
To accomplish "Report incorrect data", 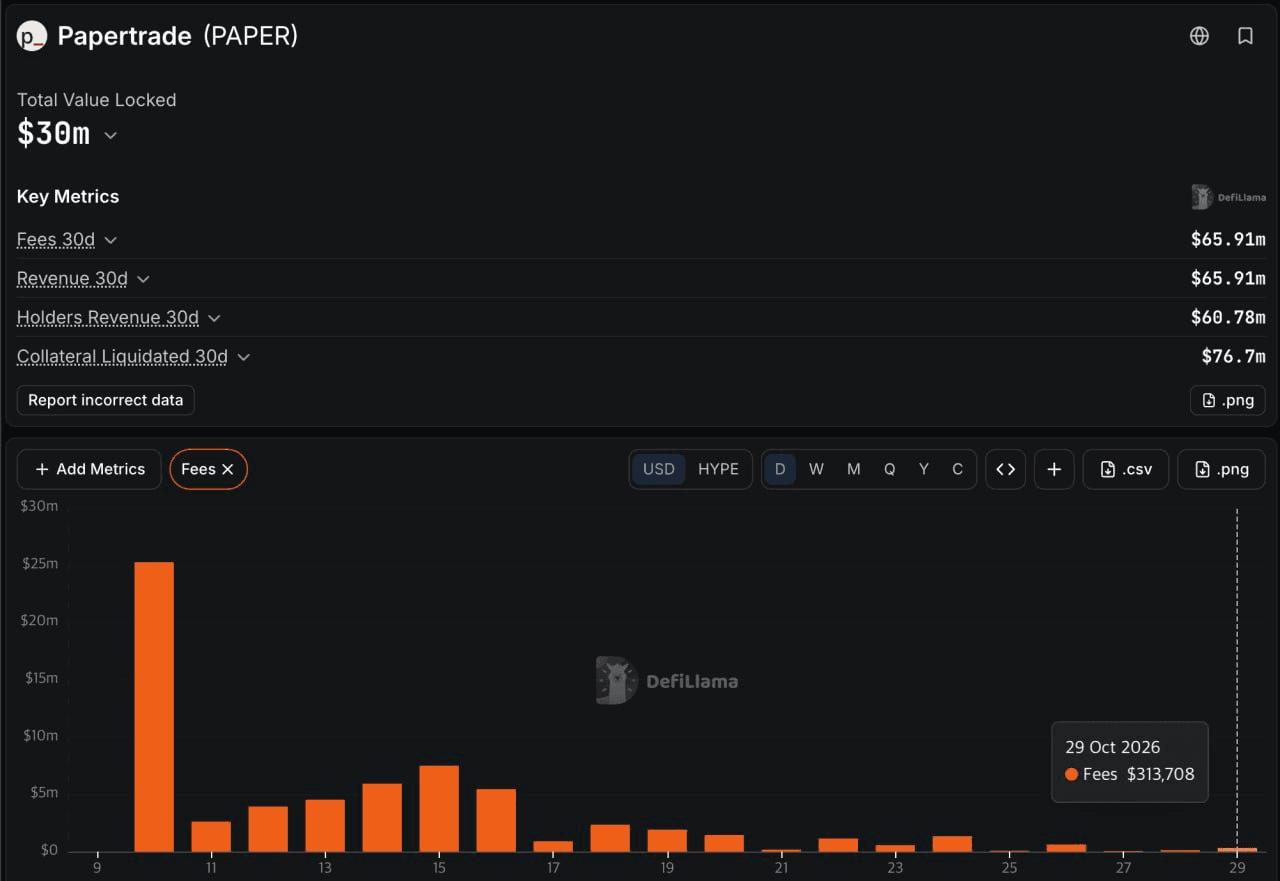I will point(106,400).
